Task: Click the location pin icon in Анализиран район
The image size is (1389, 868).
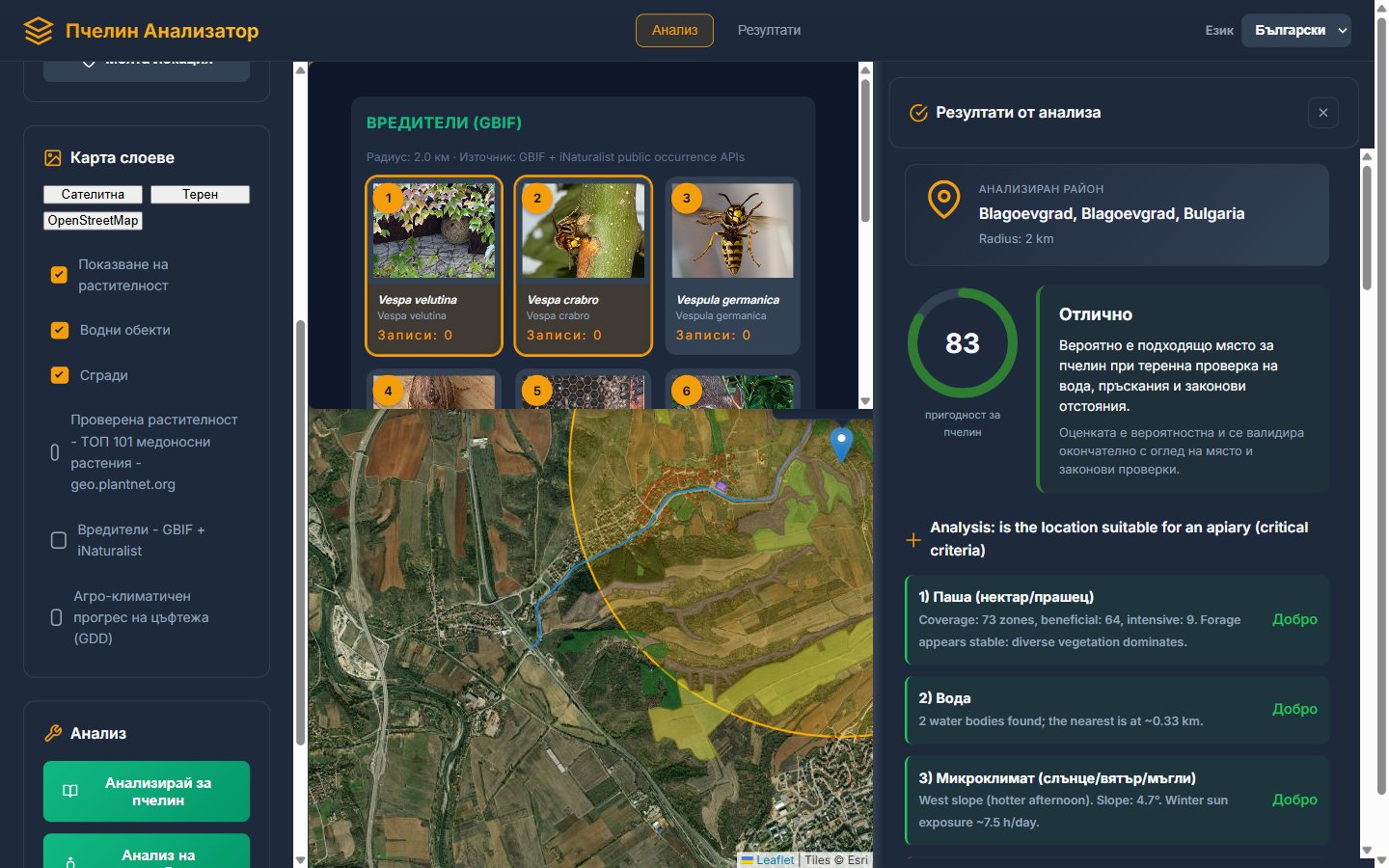Action: coord(943,200)
